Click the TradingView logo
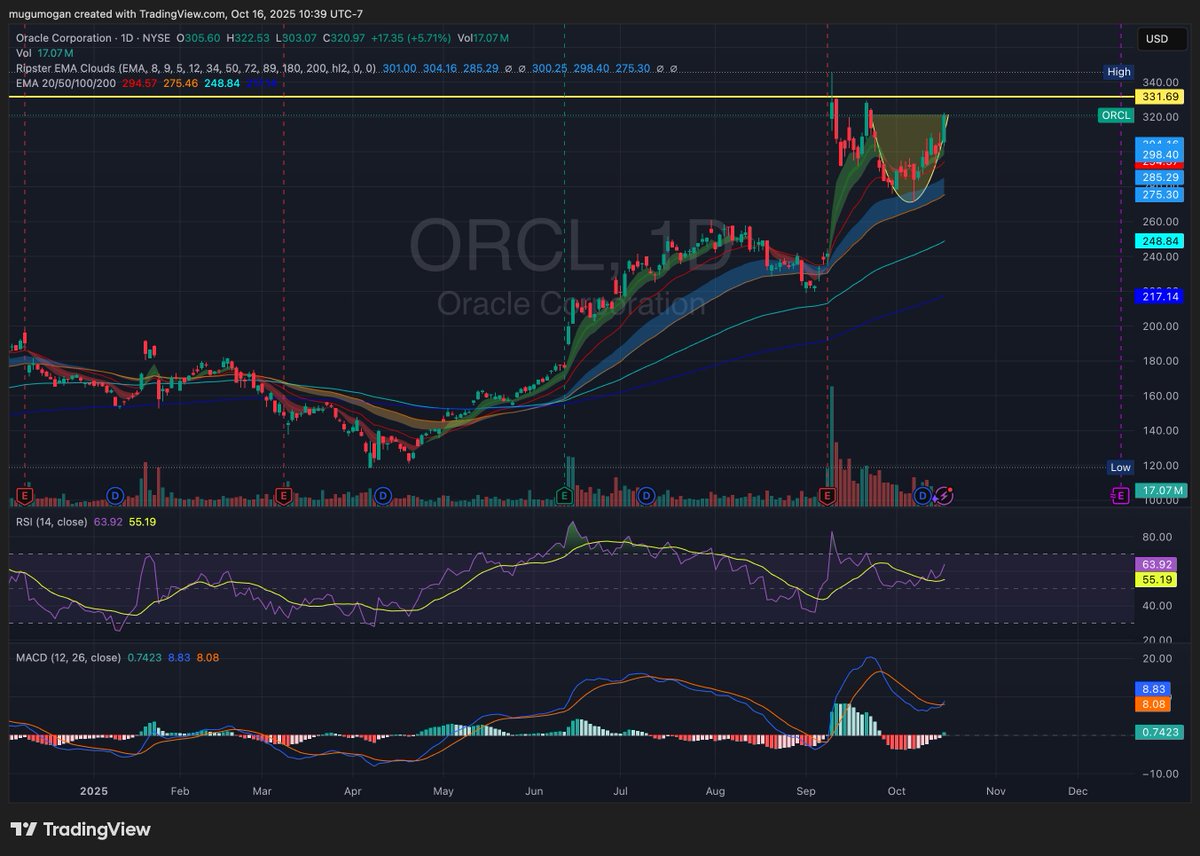The height and width of the screenshot is (856, 1200). (x=80, y=829)
